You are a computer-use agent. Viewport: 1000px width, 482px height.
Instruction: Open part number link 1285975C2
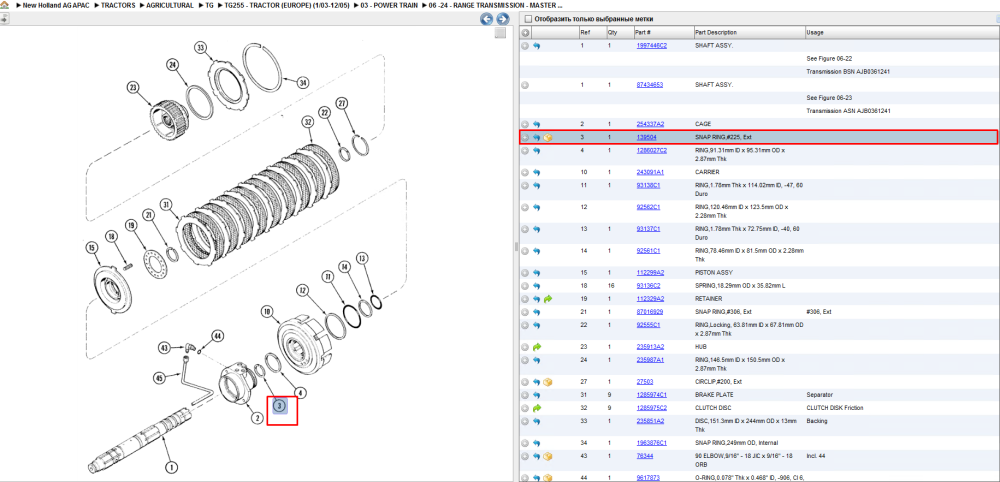651,408
